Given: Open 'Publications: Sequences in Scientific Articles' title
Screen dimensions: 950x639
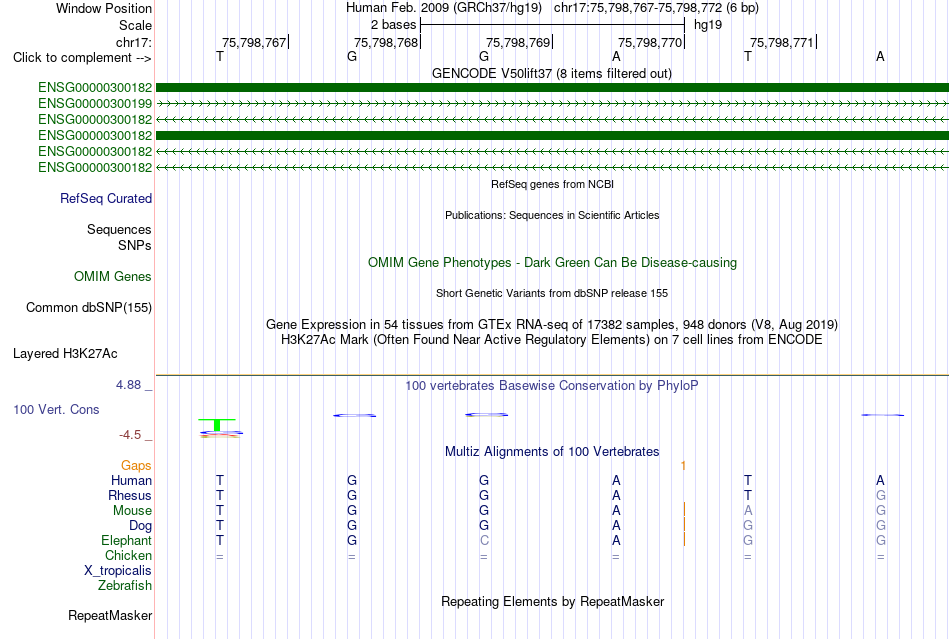Looking at the screenshot, I should 552,215.
